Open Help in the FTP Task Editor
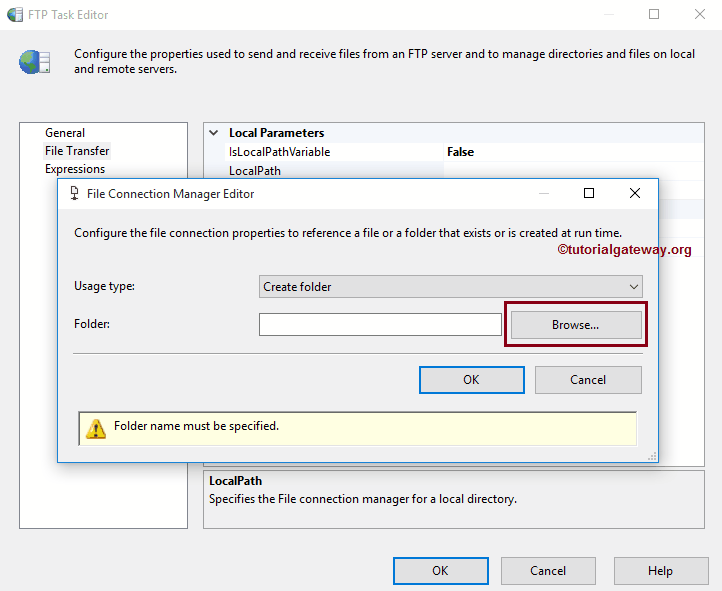722x591 pixels. pyautogui.click(x=660, y=571)
